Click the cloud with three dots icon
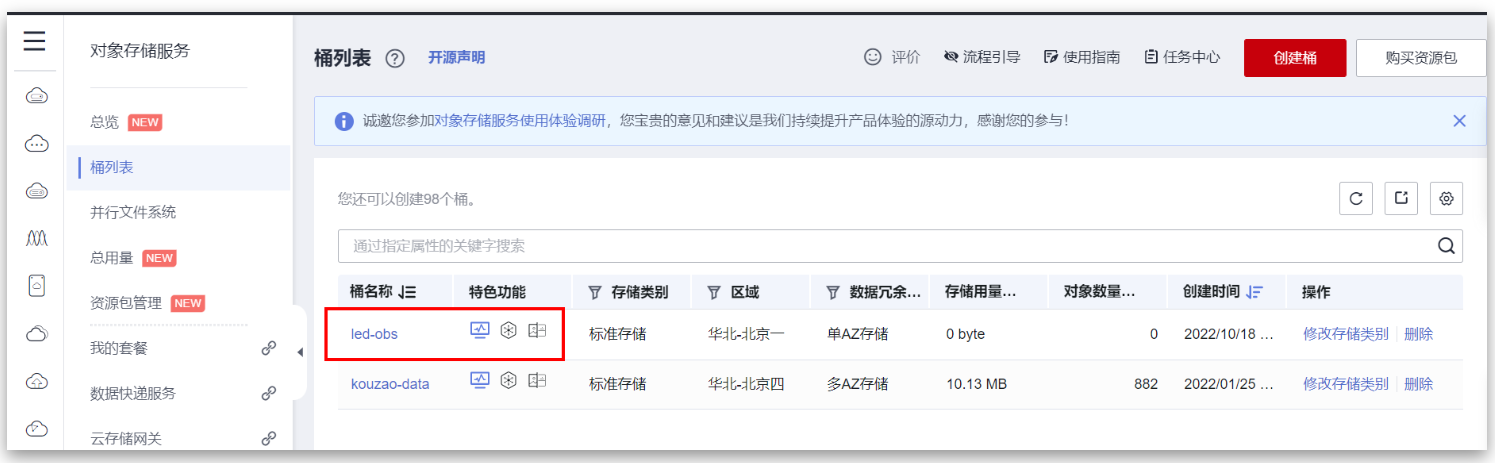1495x463 pixels. [36, 143]
